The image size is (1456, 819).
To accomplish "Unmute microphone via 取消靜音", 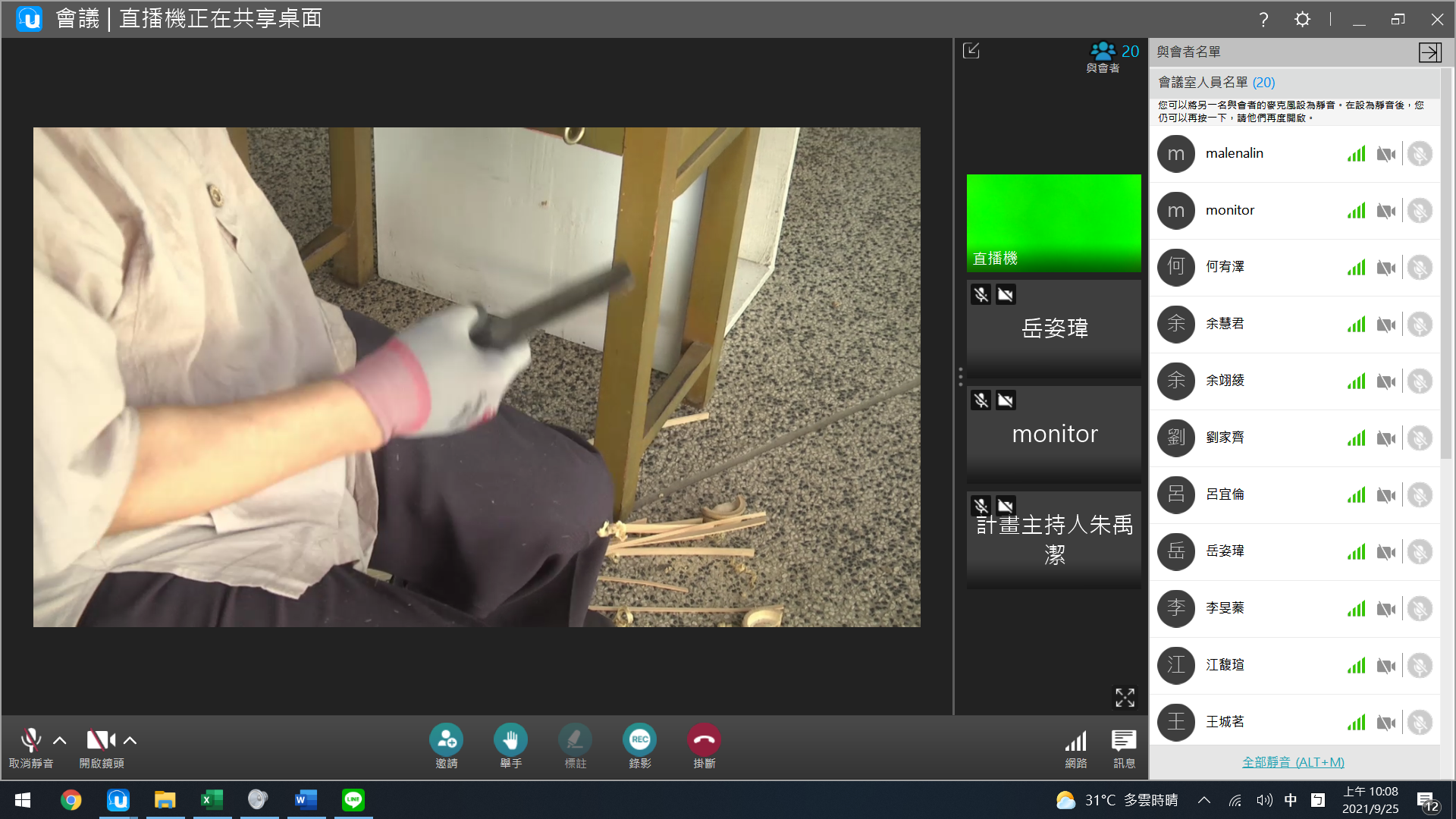I will click(30, 740).
